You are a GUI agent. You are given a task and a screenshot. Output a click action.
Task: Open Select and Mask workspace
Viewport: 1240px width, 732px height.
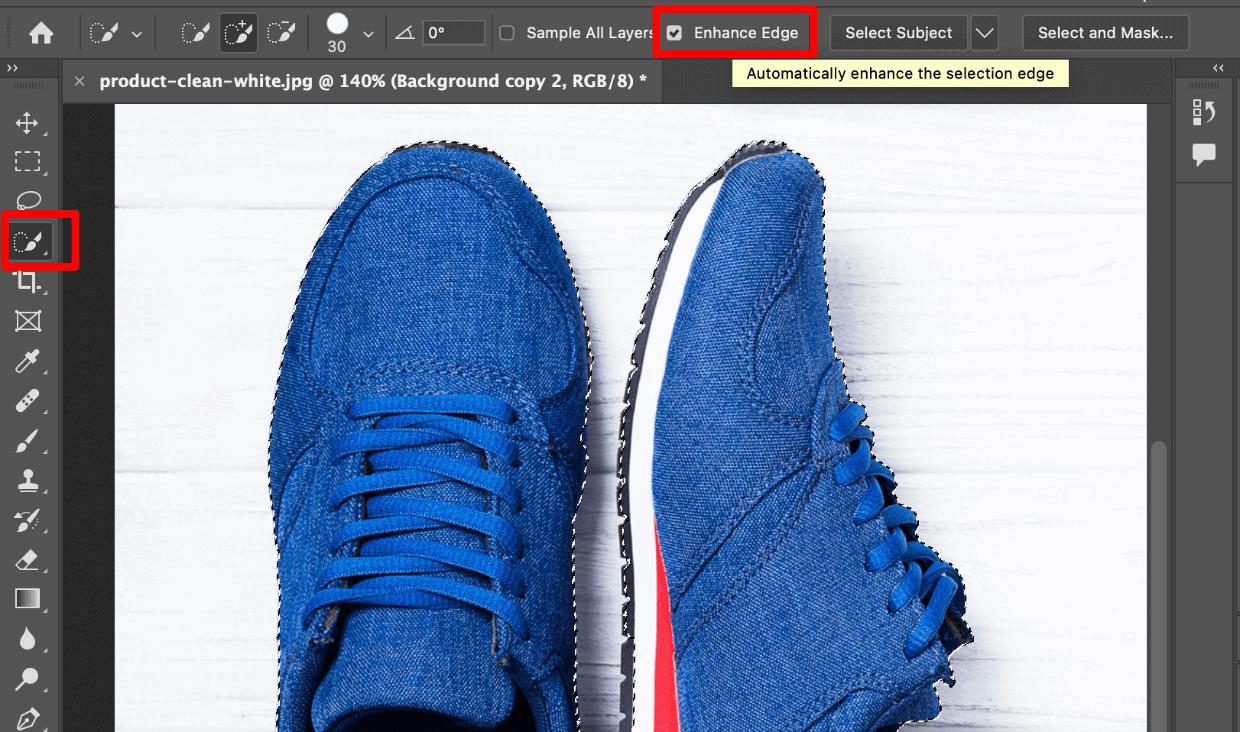pyautogui.click(x=1105, y=32)
